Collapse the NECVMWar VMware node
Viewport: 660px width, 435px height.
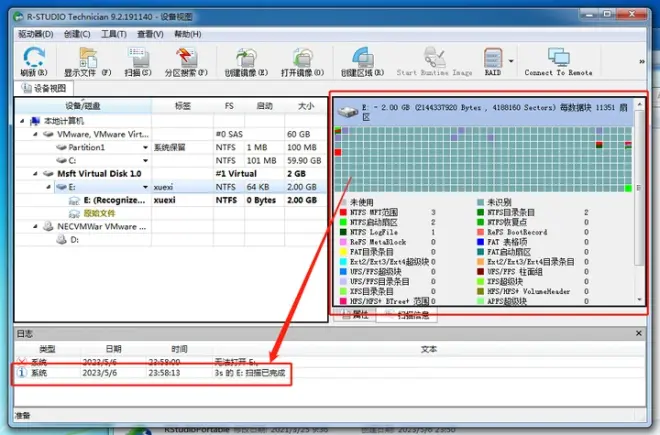tap(35, 227)
